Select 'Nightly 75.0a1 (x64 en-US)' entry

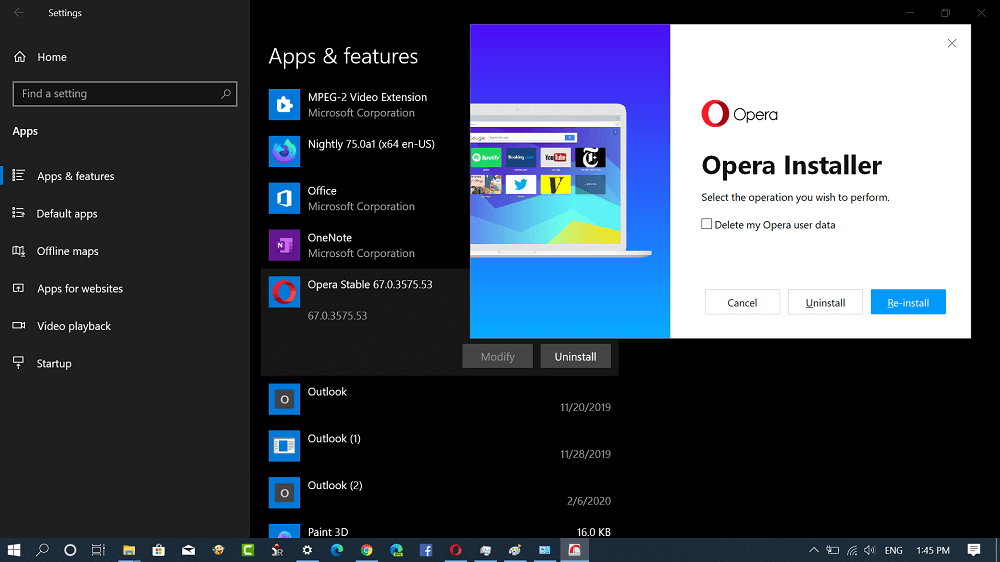click(371, 144)
